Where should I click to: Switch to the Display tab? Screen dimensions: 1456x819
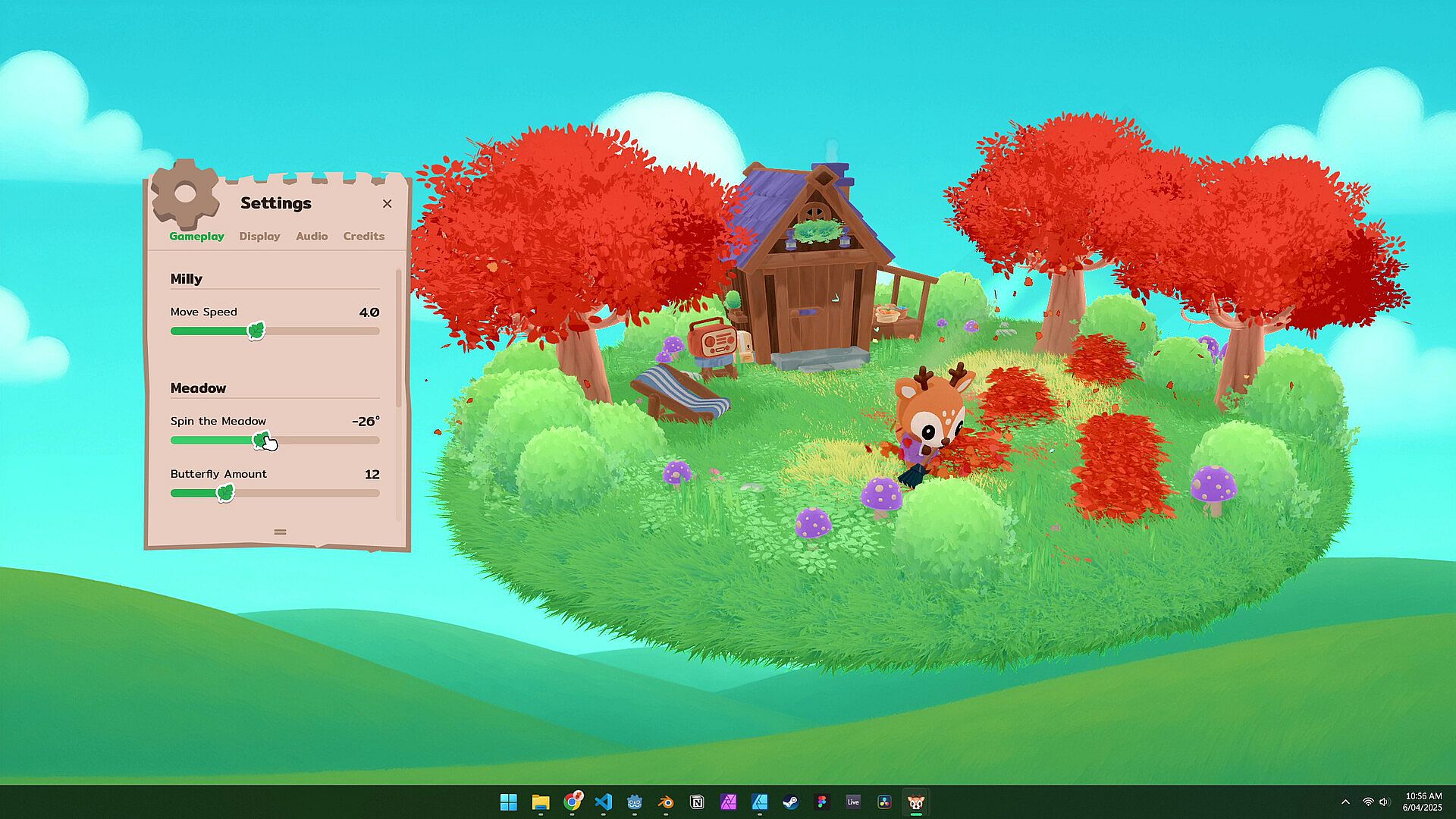[x=259, y=236]
